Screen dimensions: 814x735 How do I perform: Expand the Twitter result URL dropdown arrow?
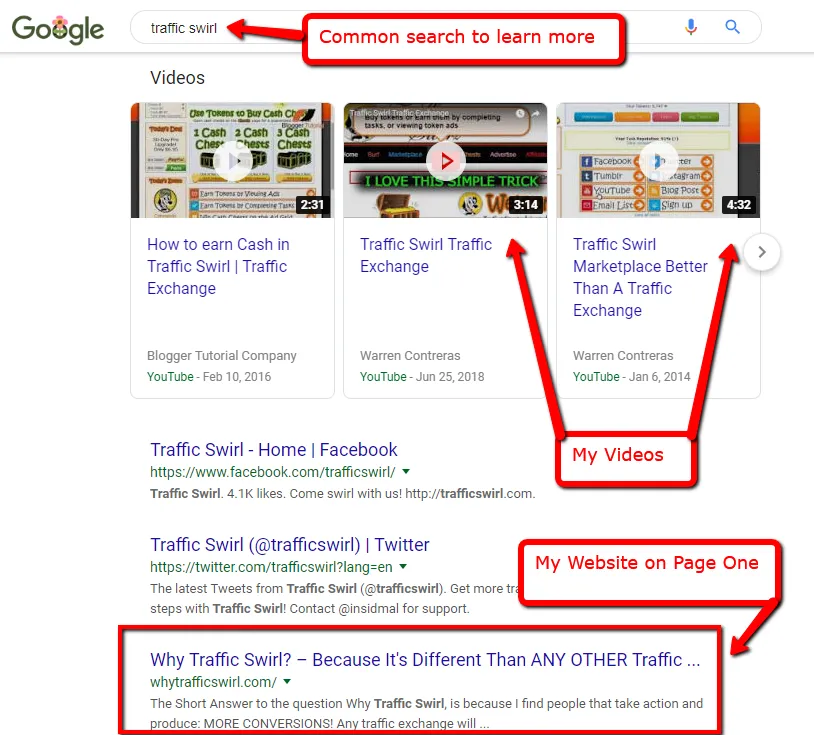403,567
